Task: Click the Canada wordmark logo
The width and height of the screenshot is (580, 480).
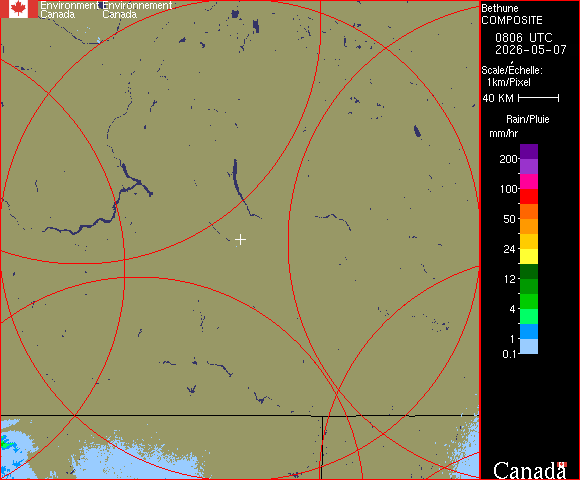Action: (530, 470)
